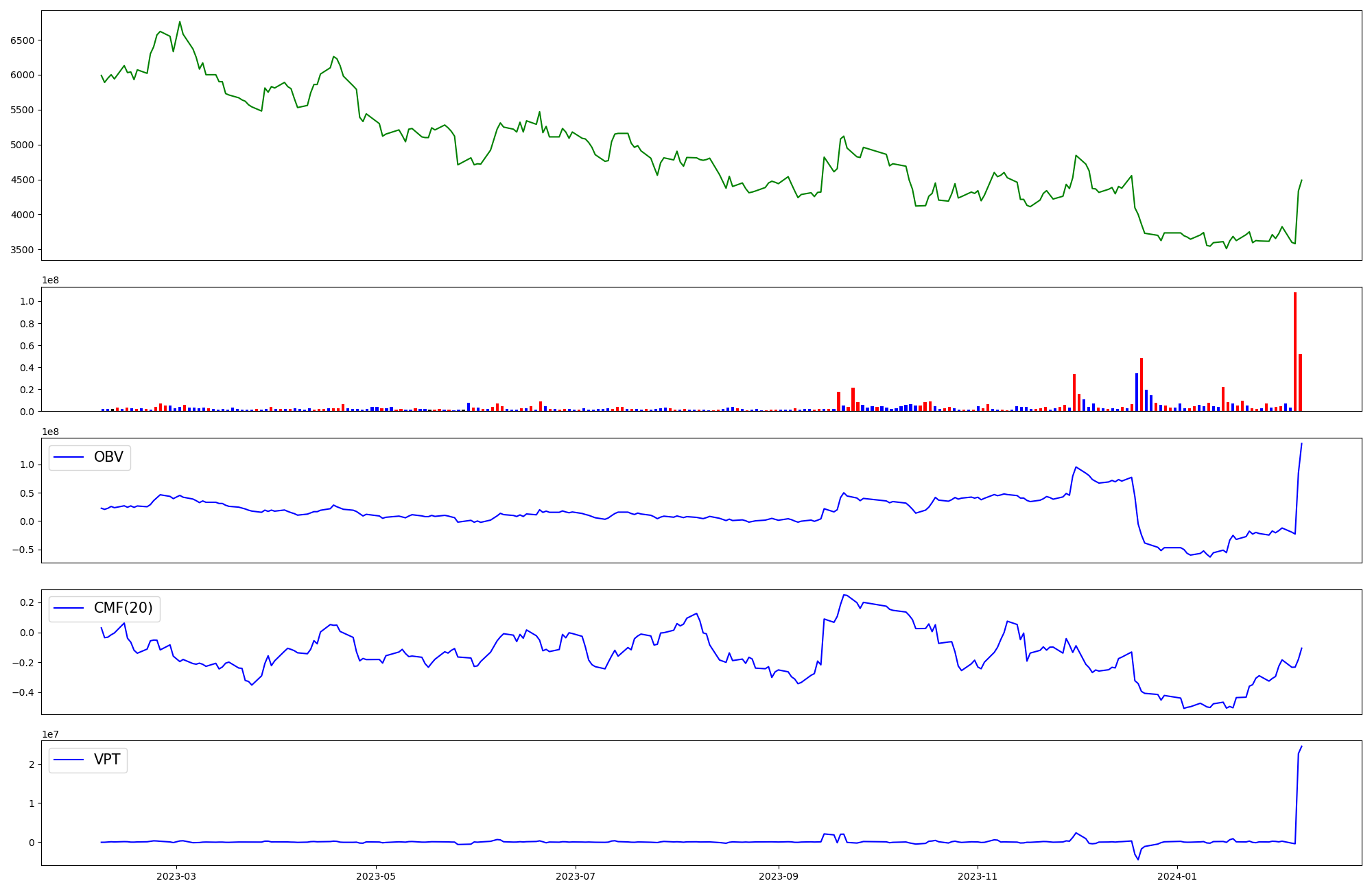Screen dimensions: 1372x892
Task: Click the 2024-01 date axis label
Action: point(1177,876)
